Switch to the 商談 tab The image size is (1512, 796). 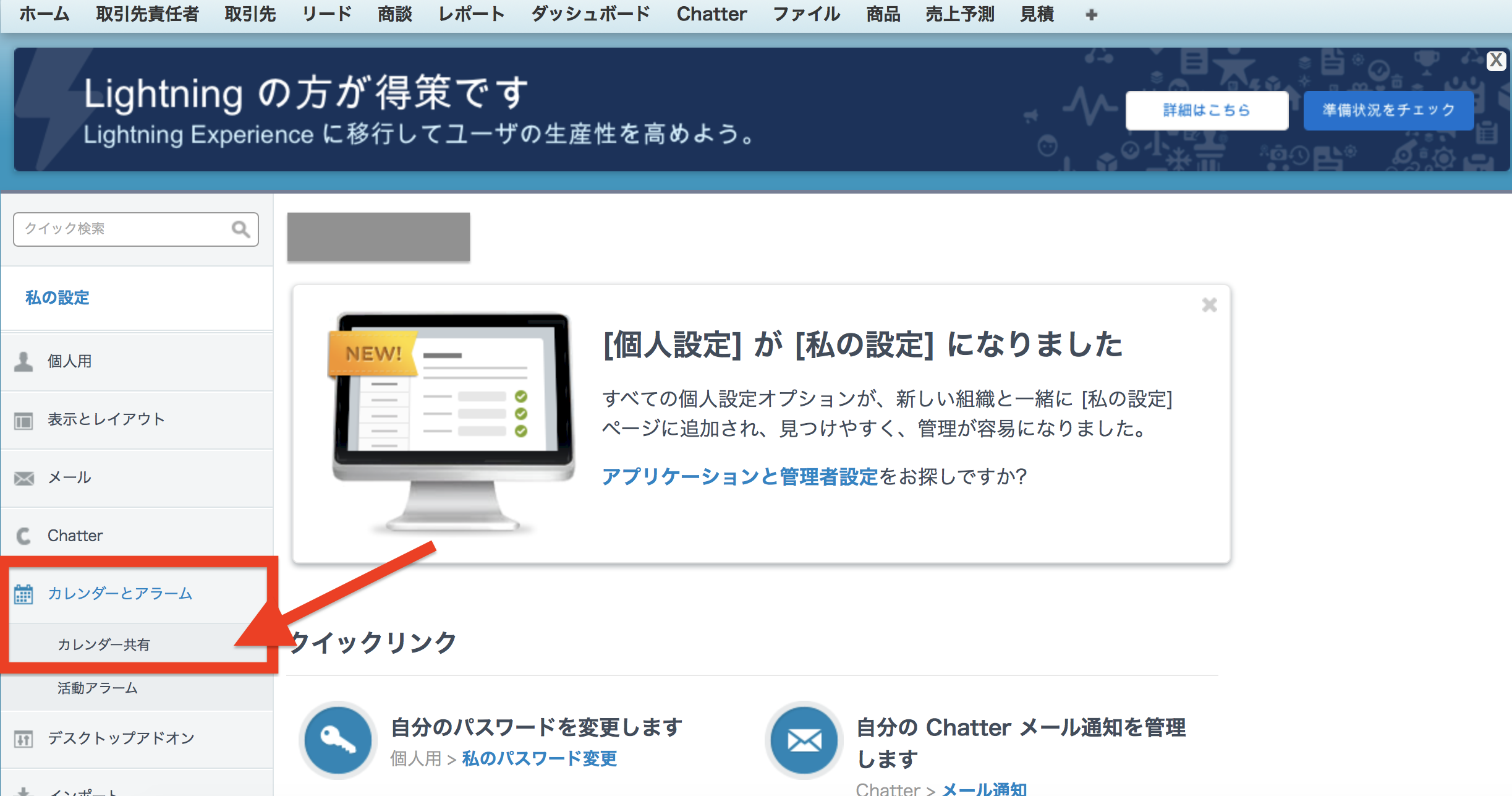click(396, 14)
